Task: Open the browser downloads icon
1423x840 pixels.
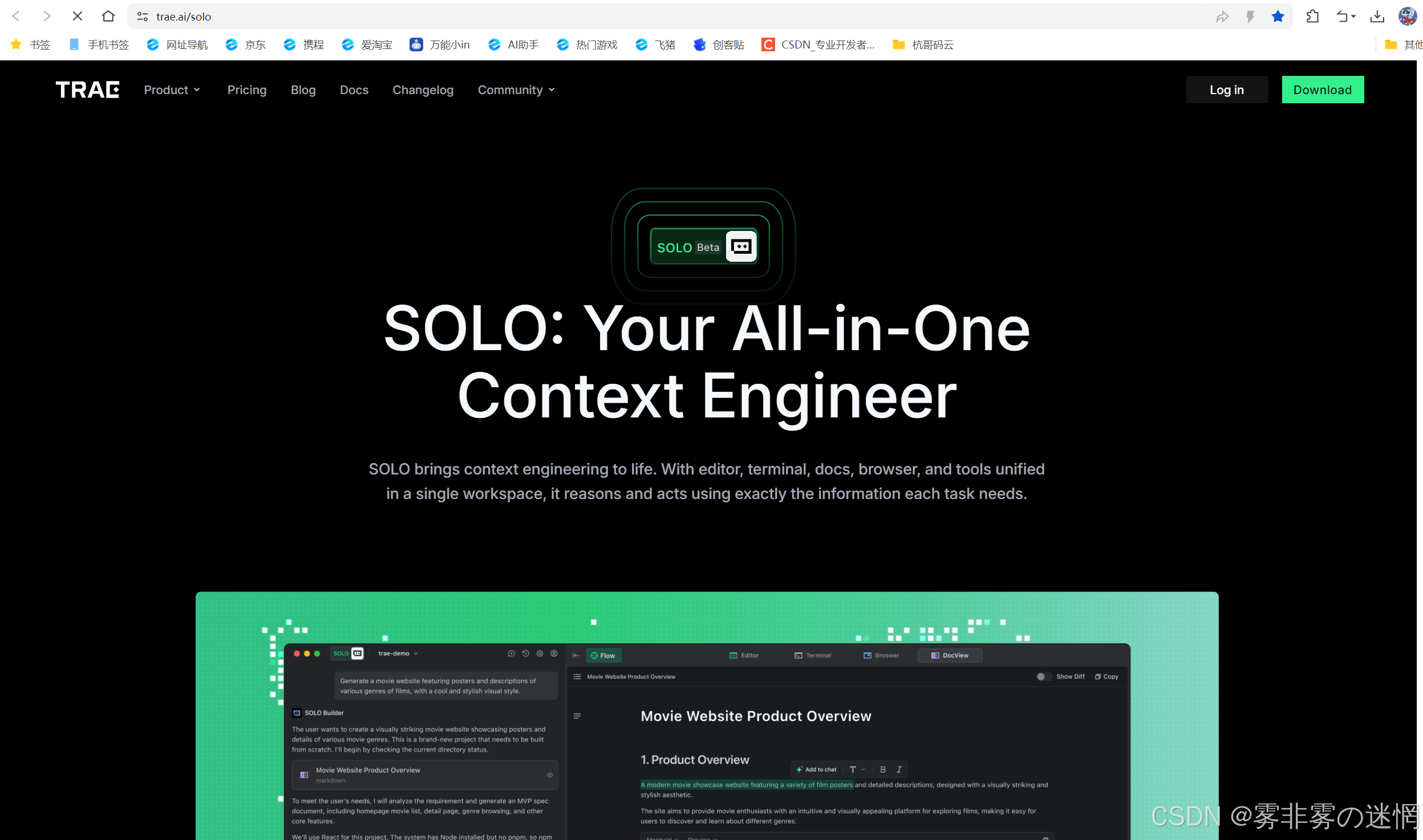Action: 1377,17
